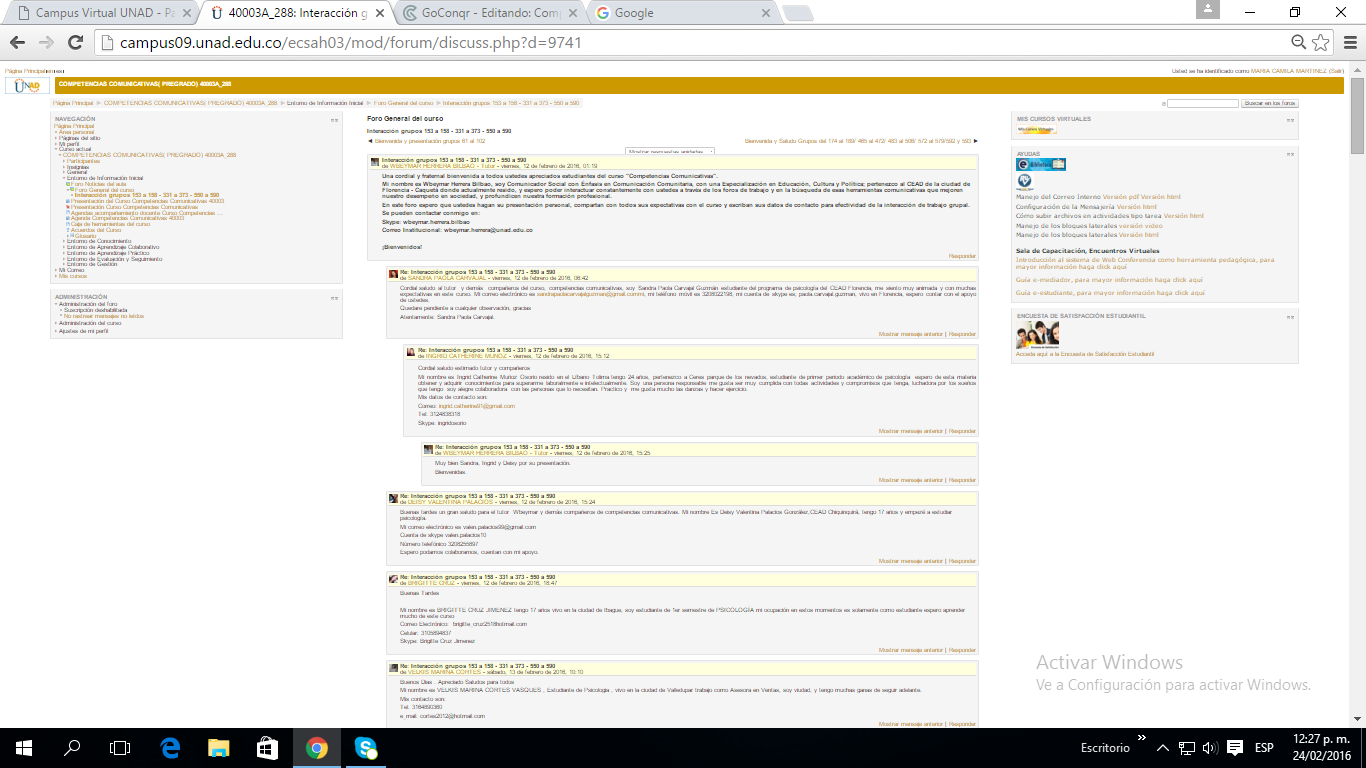Viewport: 1366px width, 768px height.
Task: Switch to the Google browser tab
Action: 680,13
